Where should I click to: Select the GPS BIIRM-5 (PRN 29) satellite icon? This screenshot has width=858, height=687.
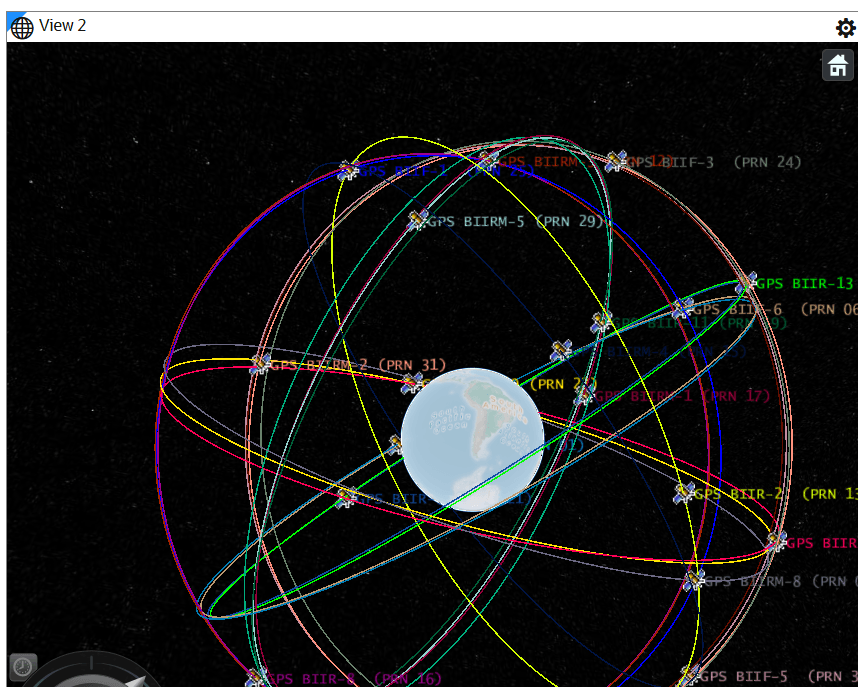tap(418, 220)
